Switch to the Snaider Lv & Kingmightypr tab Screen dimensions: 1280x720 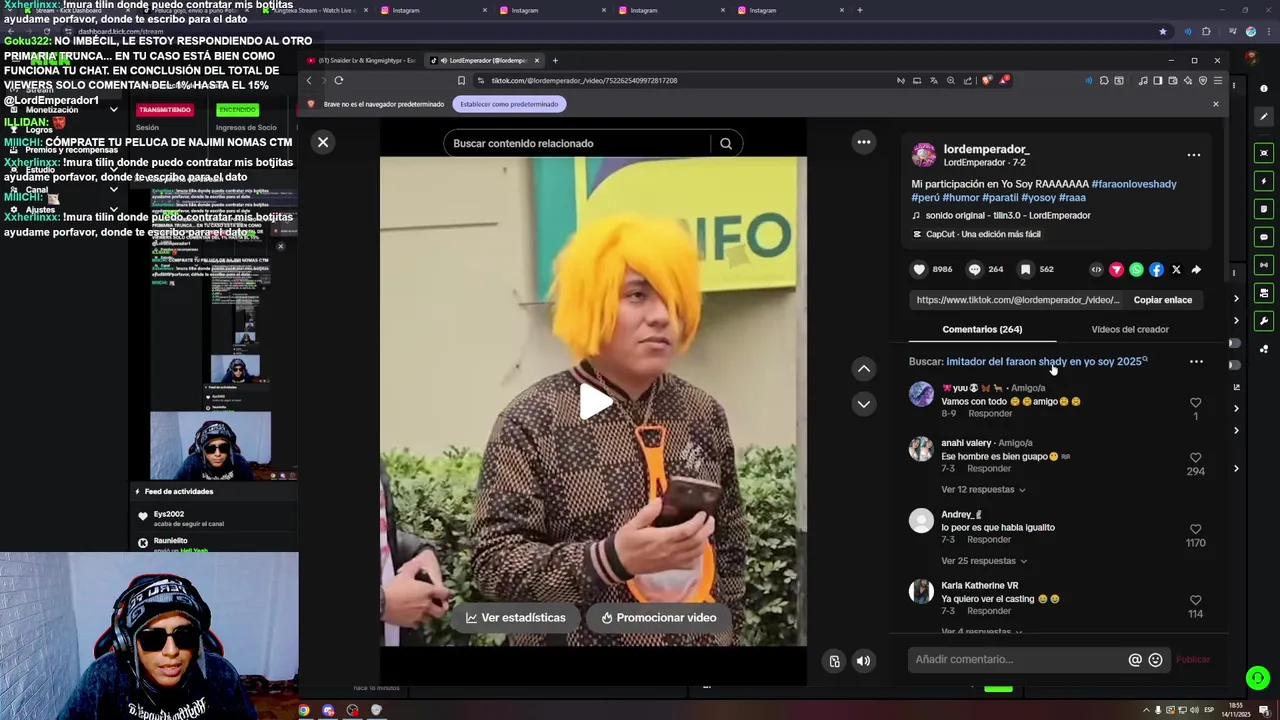(x=362, y=60)
